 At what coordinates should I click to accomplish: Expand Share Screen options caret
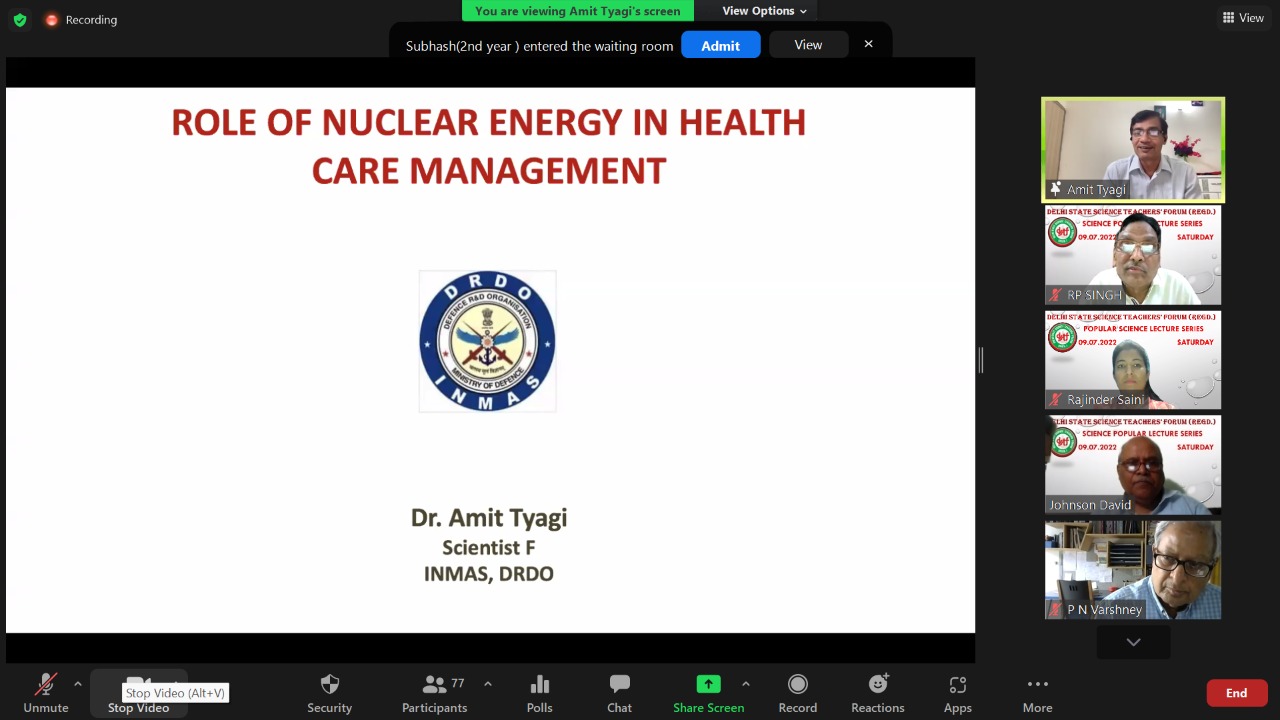[x=746, y=684]
